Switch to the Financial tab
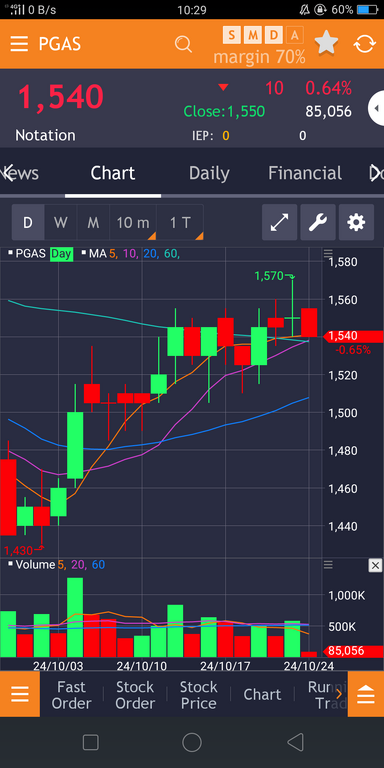This screenshot has height=768, width=384. pyautogui.click(x=305, y=173)
